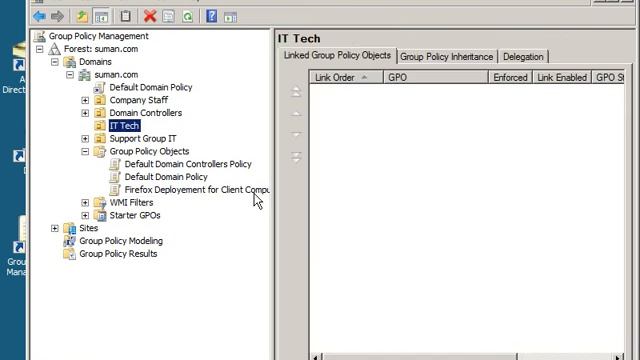Collapse the suman.com domain node
The image size is (640, 360).
70,75
